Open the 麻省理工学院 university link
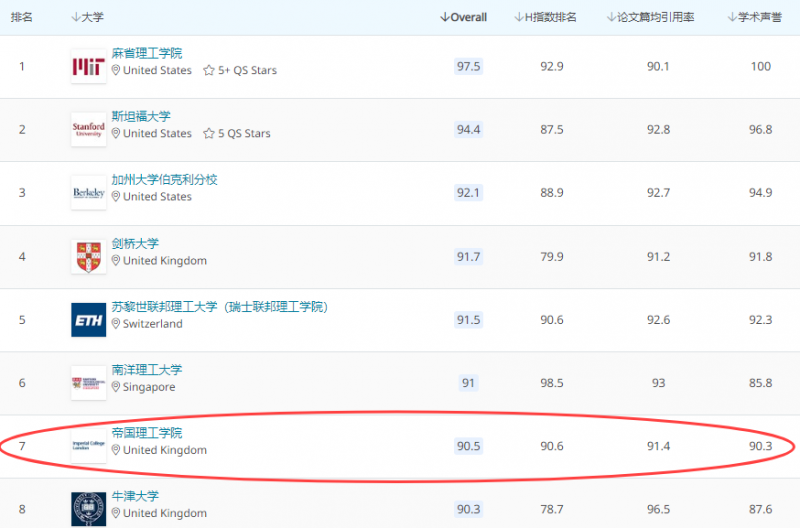The image size is (800, 528). [147, 53]
